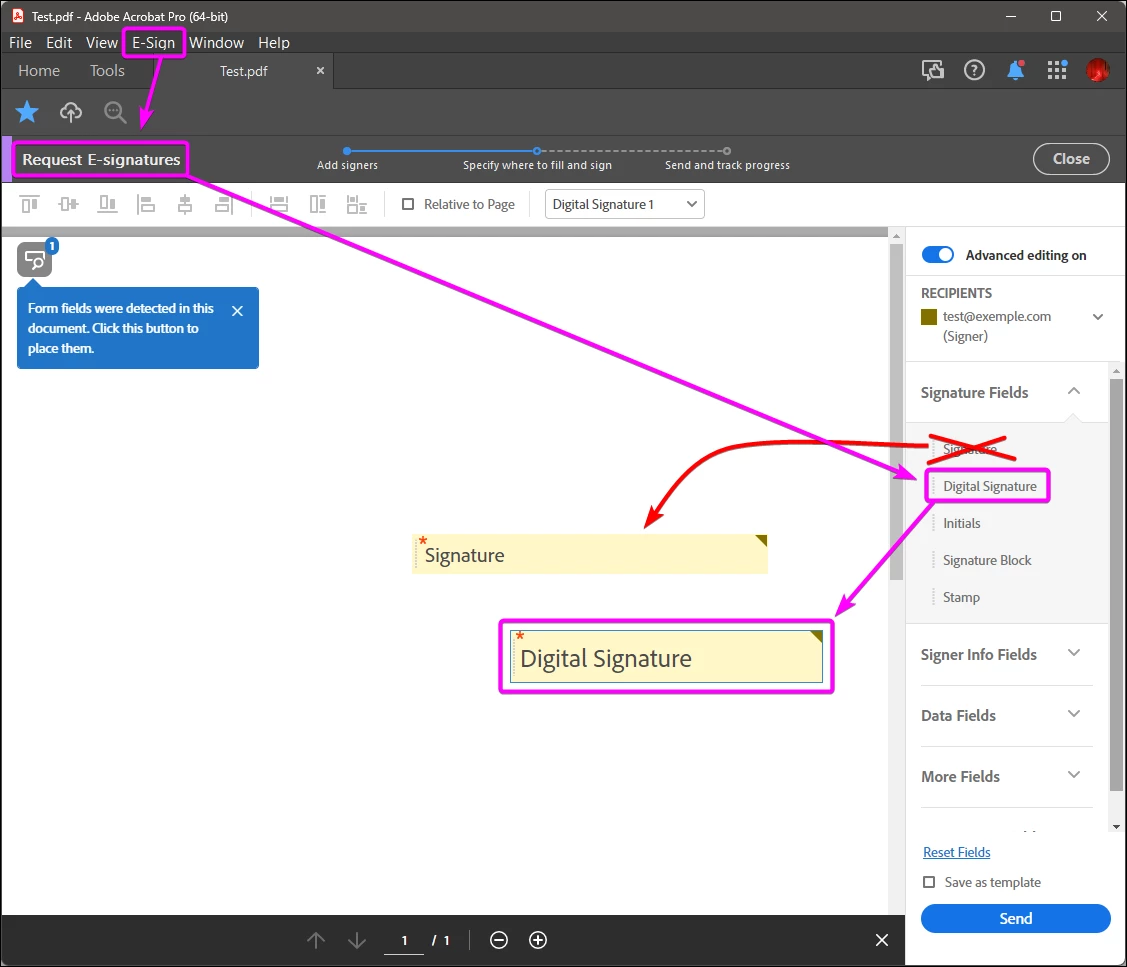The image size is (1127, 967).
Task: Align fields vertically centered
Action: tap(68, 204)
